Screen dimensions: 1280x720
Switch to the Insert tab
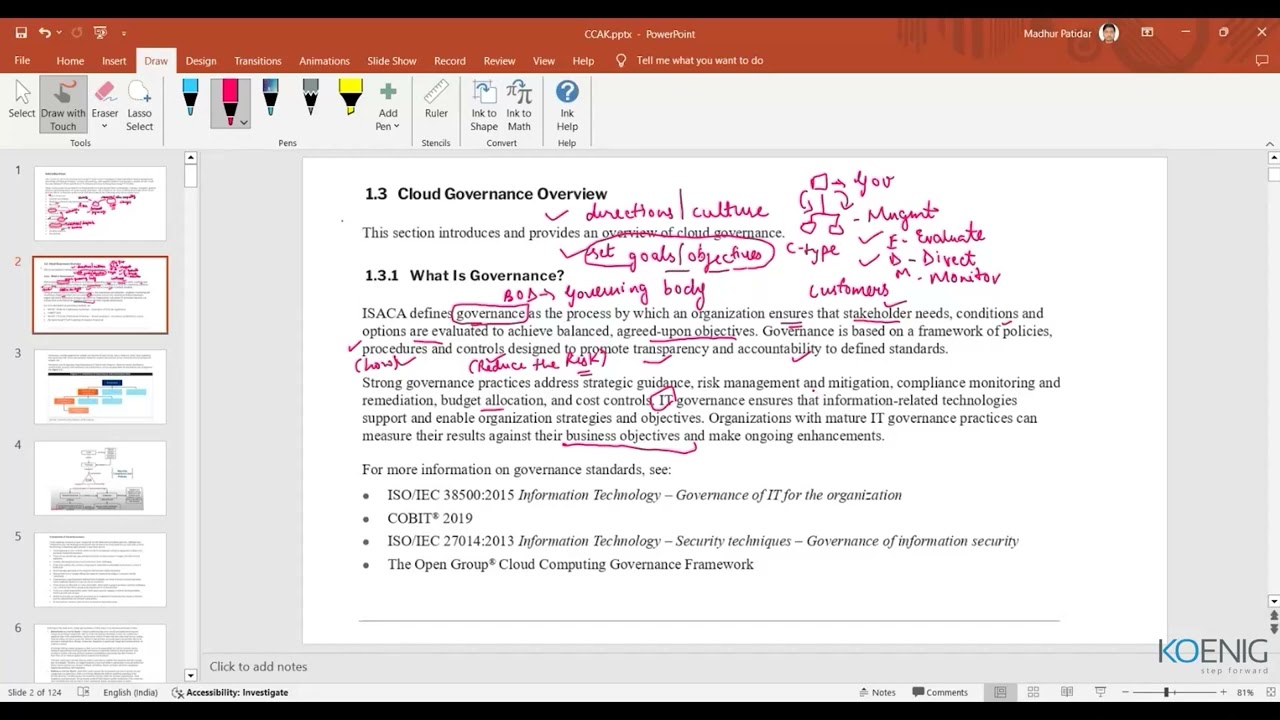point(114,61)
